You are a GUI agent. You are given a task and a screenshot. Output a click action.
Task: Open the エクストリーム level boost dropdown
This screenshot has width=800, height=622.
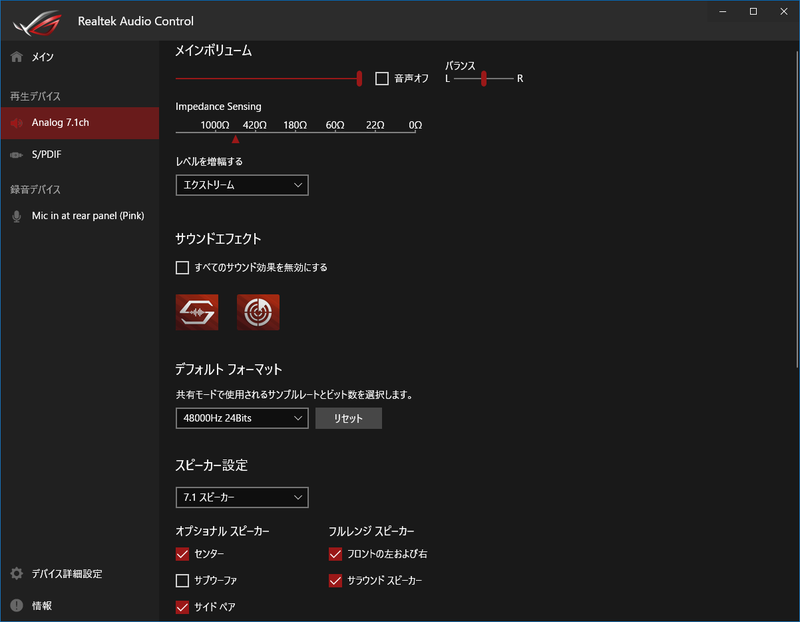pos(242,185)
